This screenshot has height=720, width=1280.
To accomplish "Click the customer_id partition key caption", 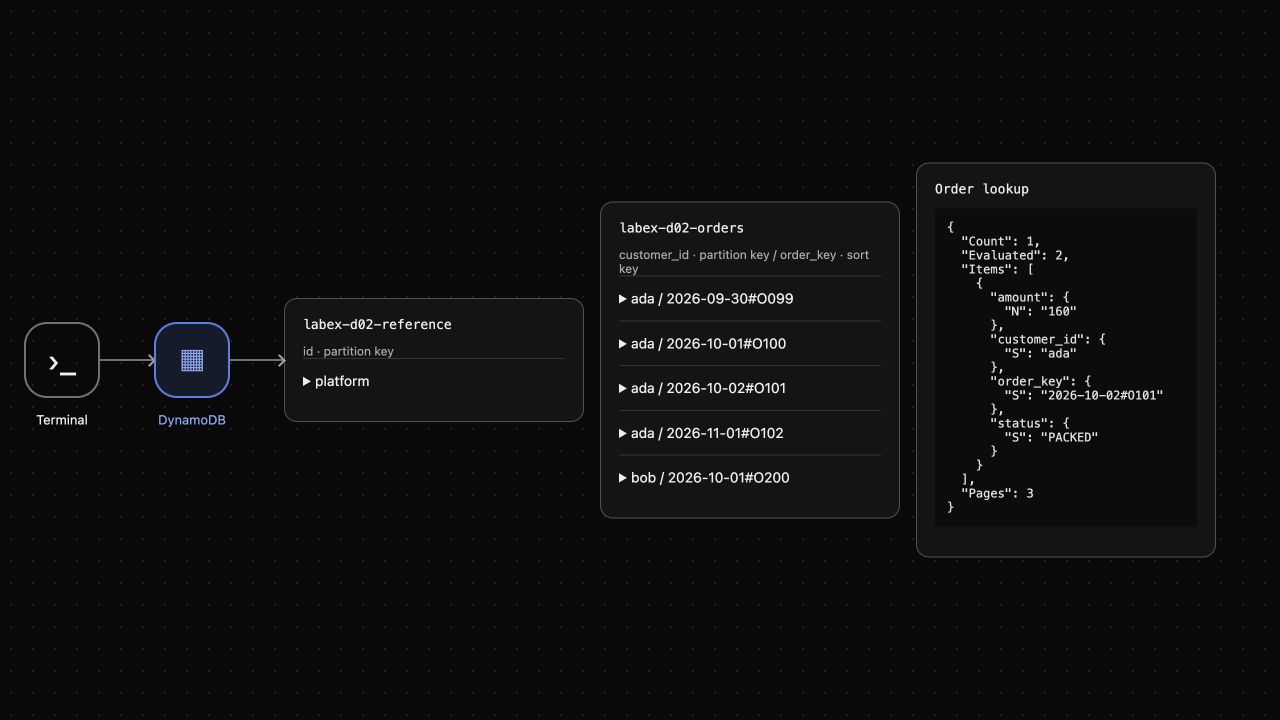I will [x=744, y=262].
